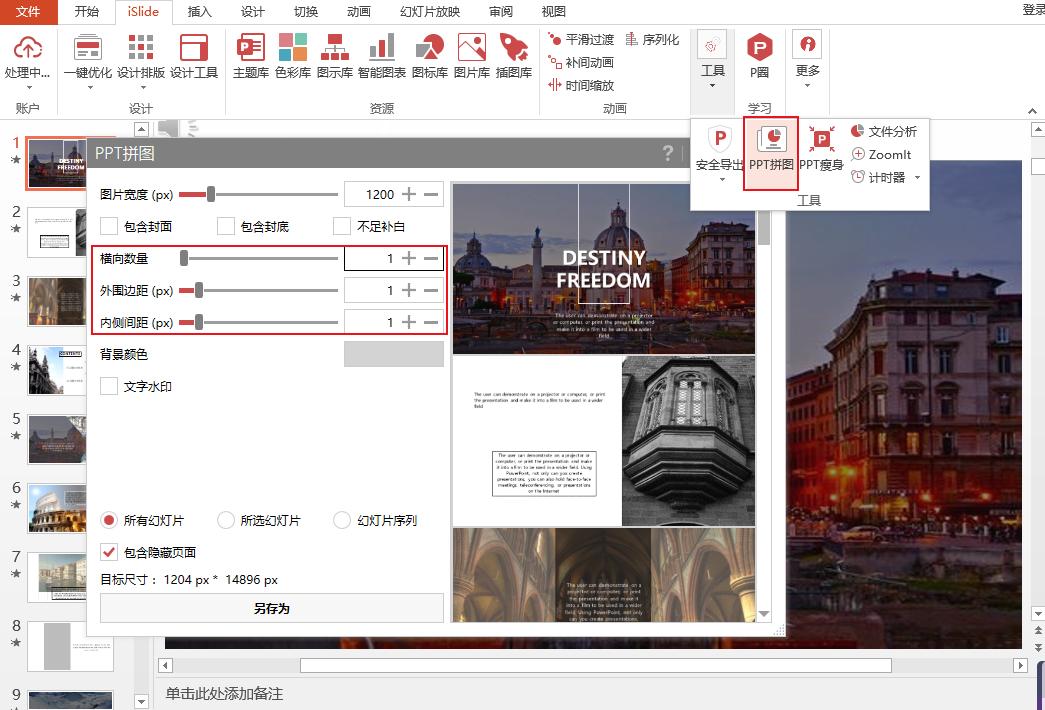Image resolution: width=1045 pixels, height=710 pixels.
Task: Select the 所选幻灯片 radio button
Action: point(225,520)
